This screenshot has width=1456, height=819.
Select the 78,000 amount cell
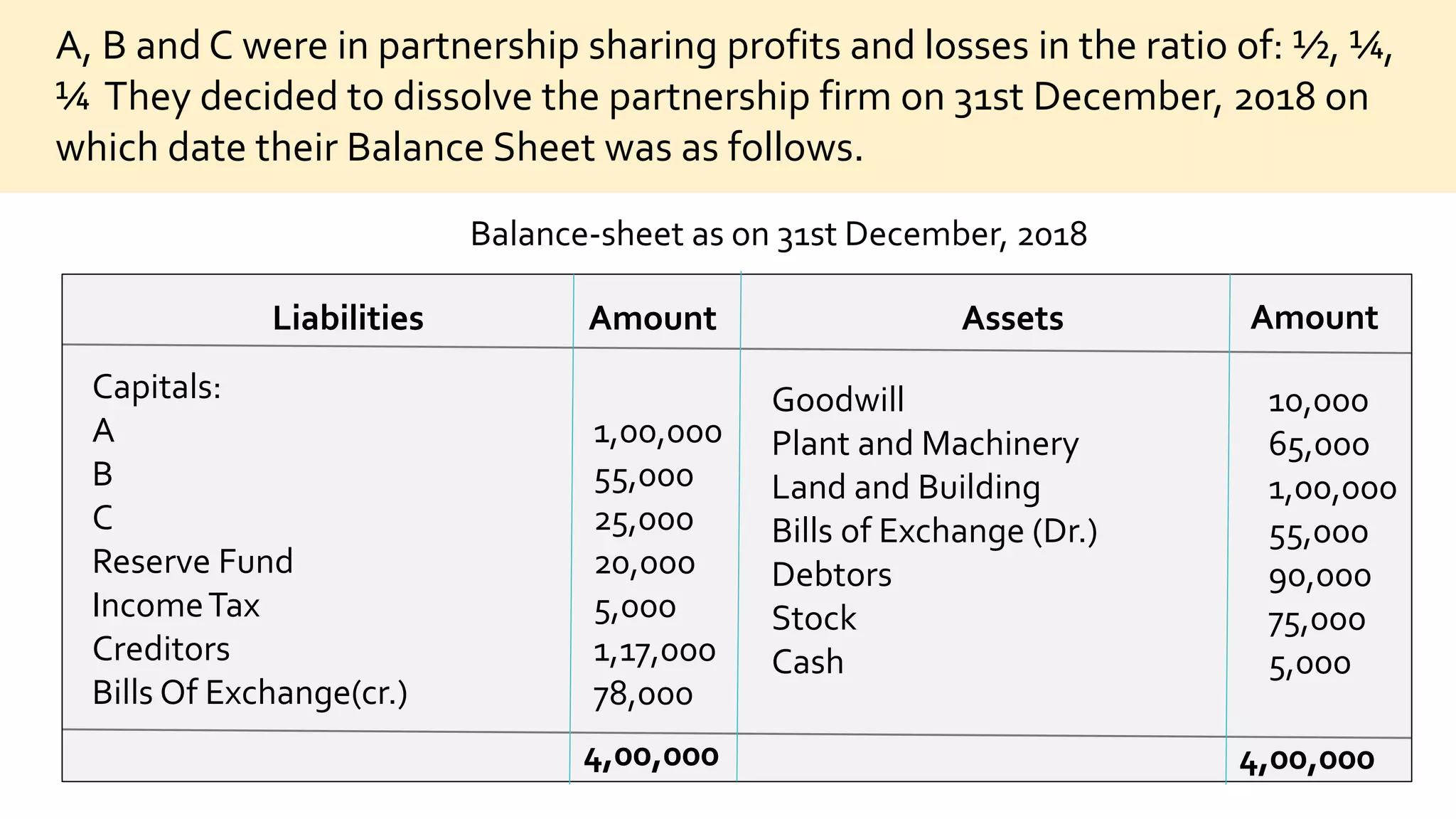643,695
